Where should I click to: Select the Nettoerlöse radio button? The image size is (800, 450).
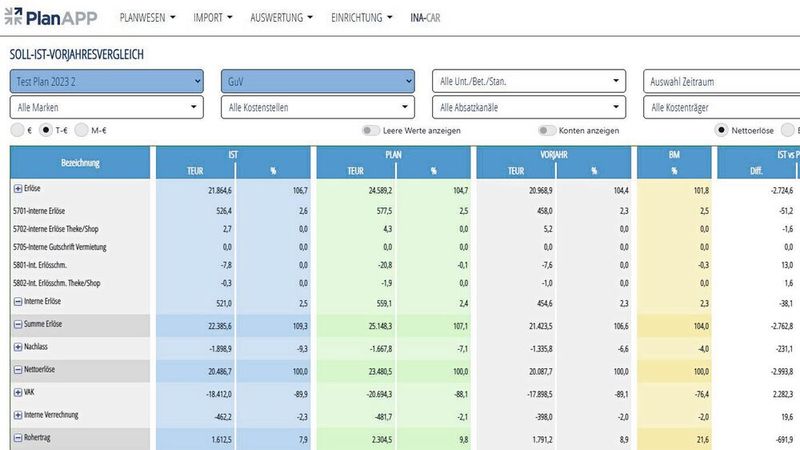[x=721, y=130]
